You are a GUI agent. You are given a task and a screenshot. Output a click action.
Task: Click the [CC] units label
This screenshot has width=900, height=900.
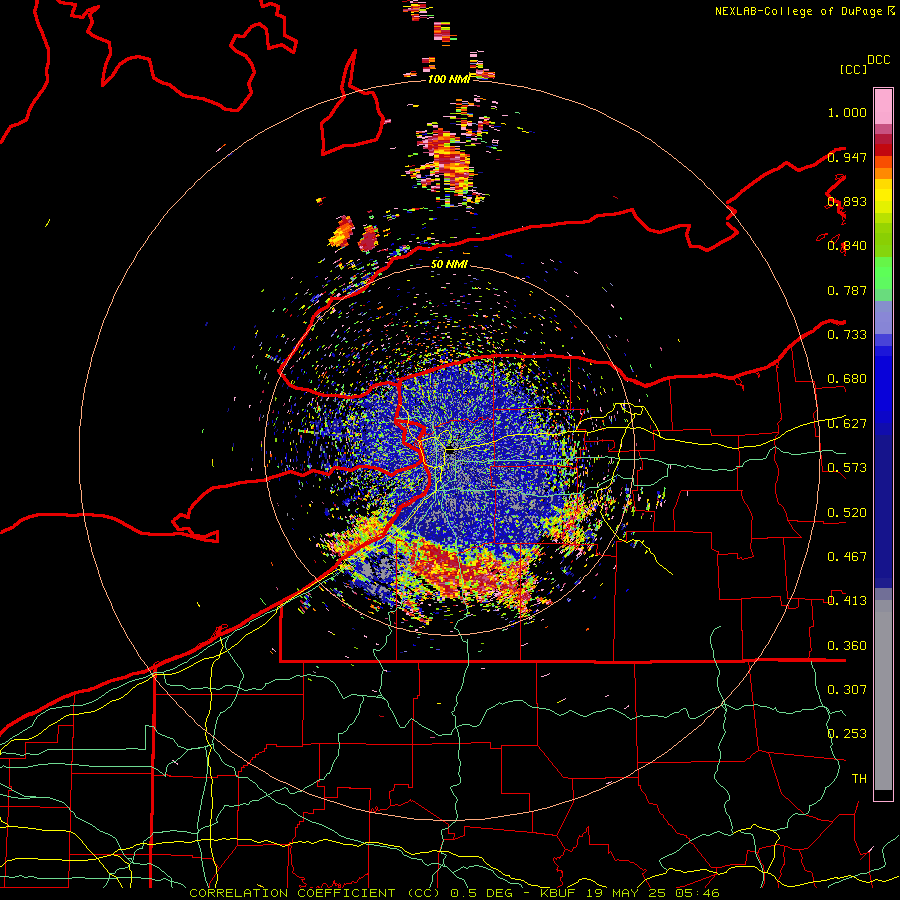854,69
